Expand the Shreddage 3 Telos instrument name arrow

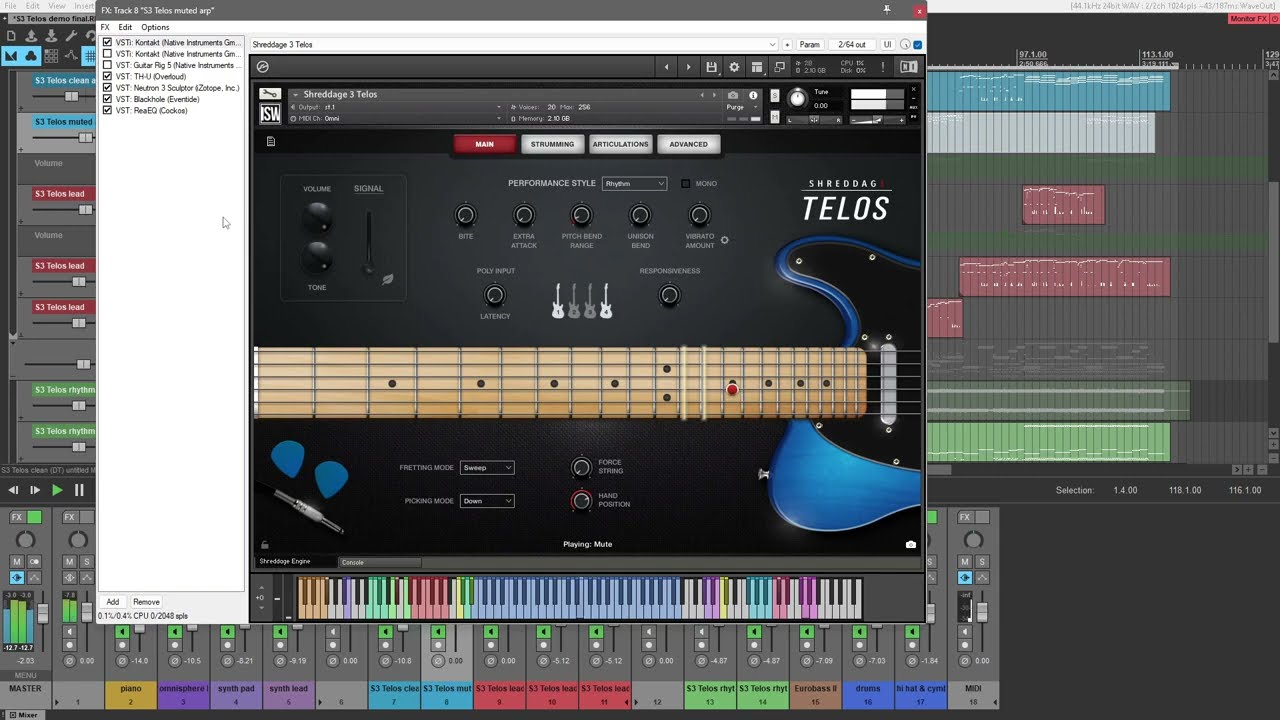(x=295, y=95)
